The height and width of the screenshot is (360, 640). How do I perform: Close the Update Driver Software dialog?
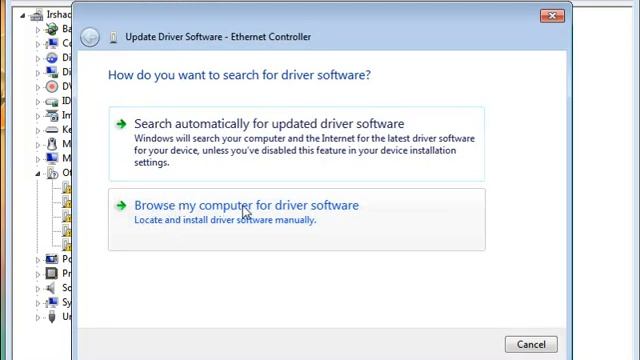(552, 16)
